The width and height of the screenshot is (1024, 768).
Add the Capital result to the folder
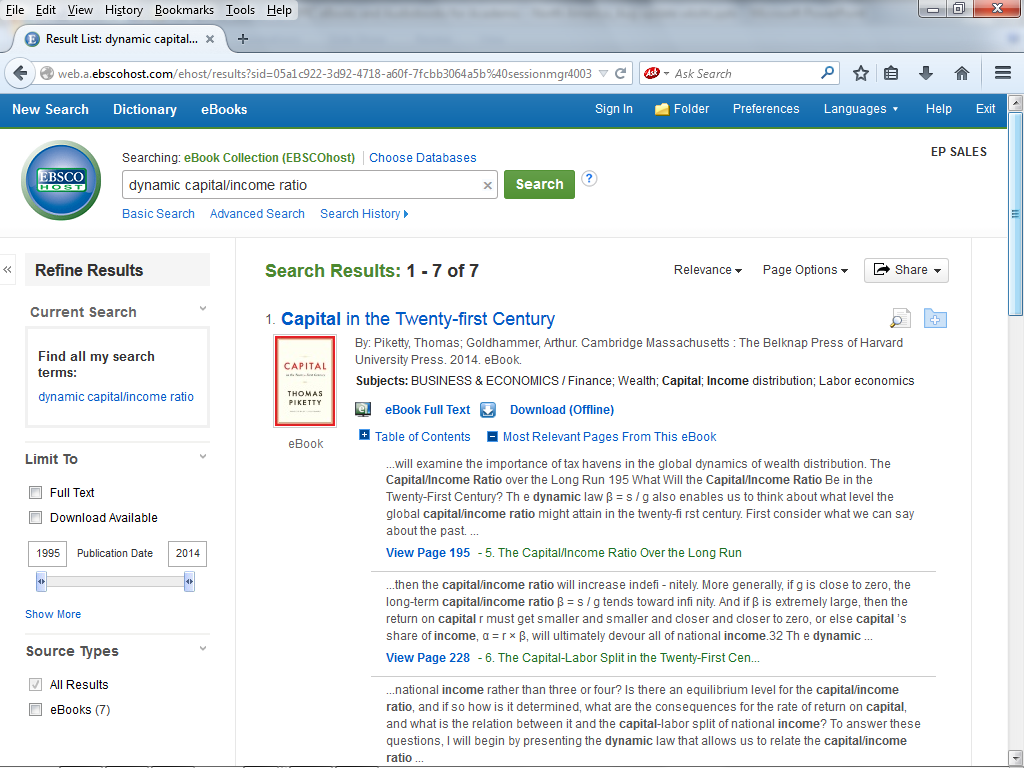click(x=935, y=318)
